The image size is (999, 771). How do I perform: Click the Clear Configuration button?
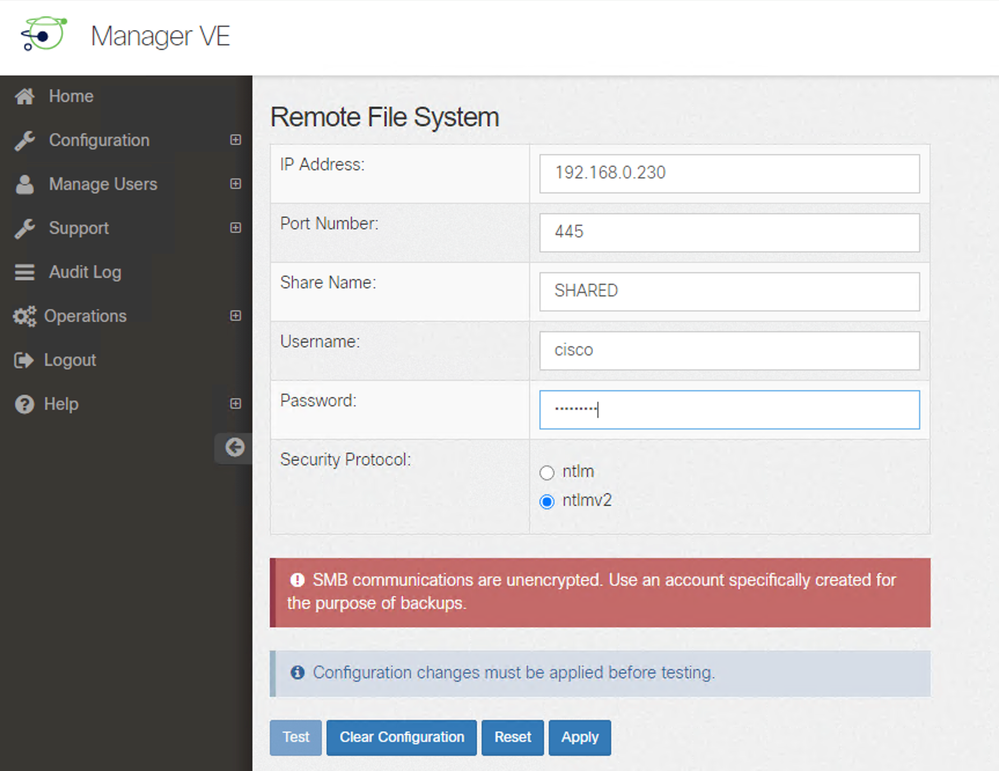[401, 737]
